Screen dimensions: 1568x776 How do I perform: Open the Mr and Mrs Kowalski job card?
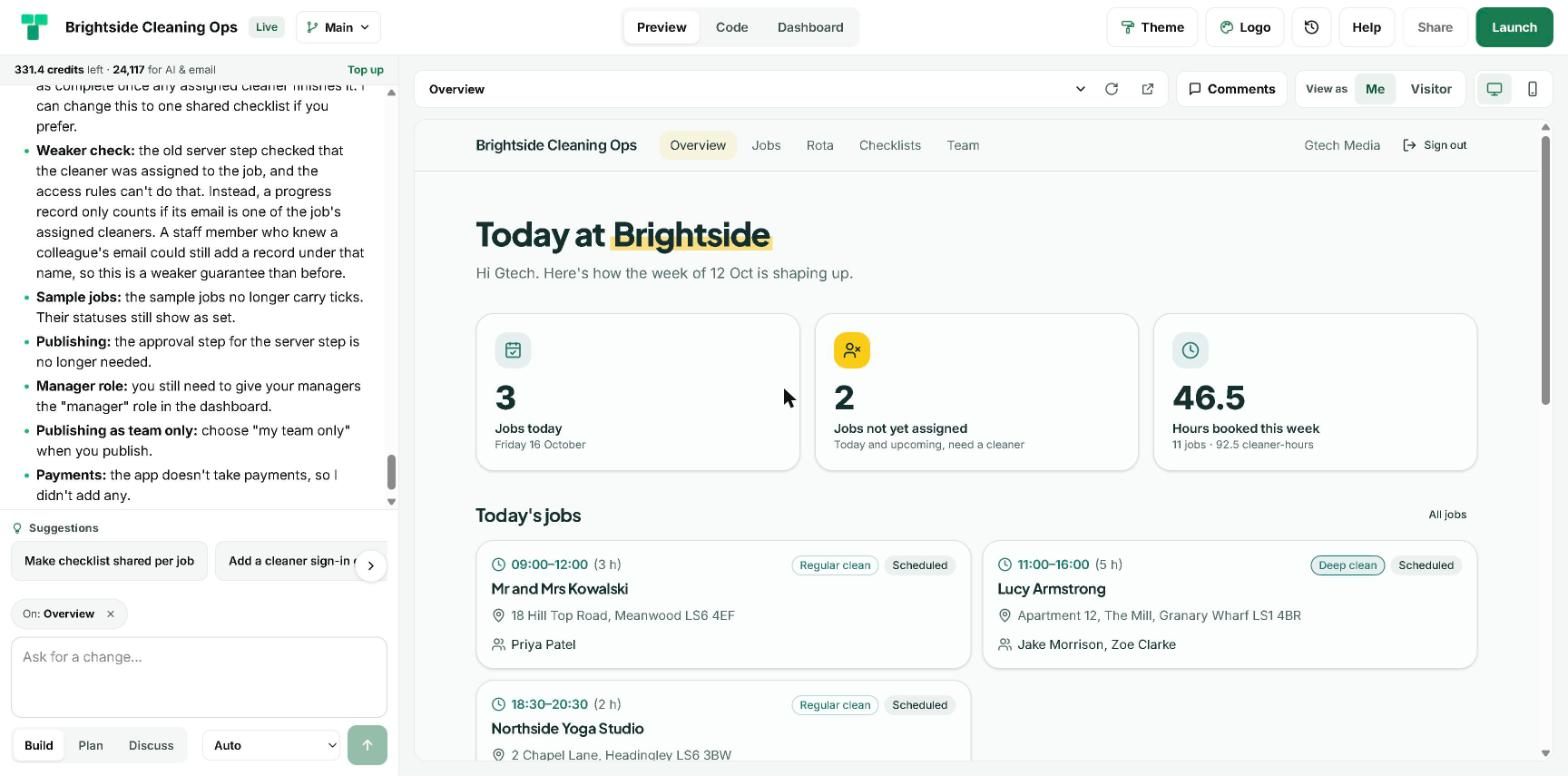click(723, 604)
